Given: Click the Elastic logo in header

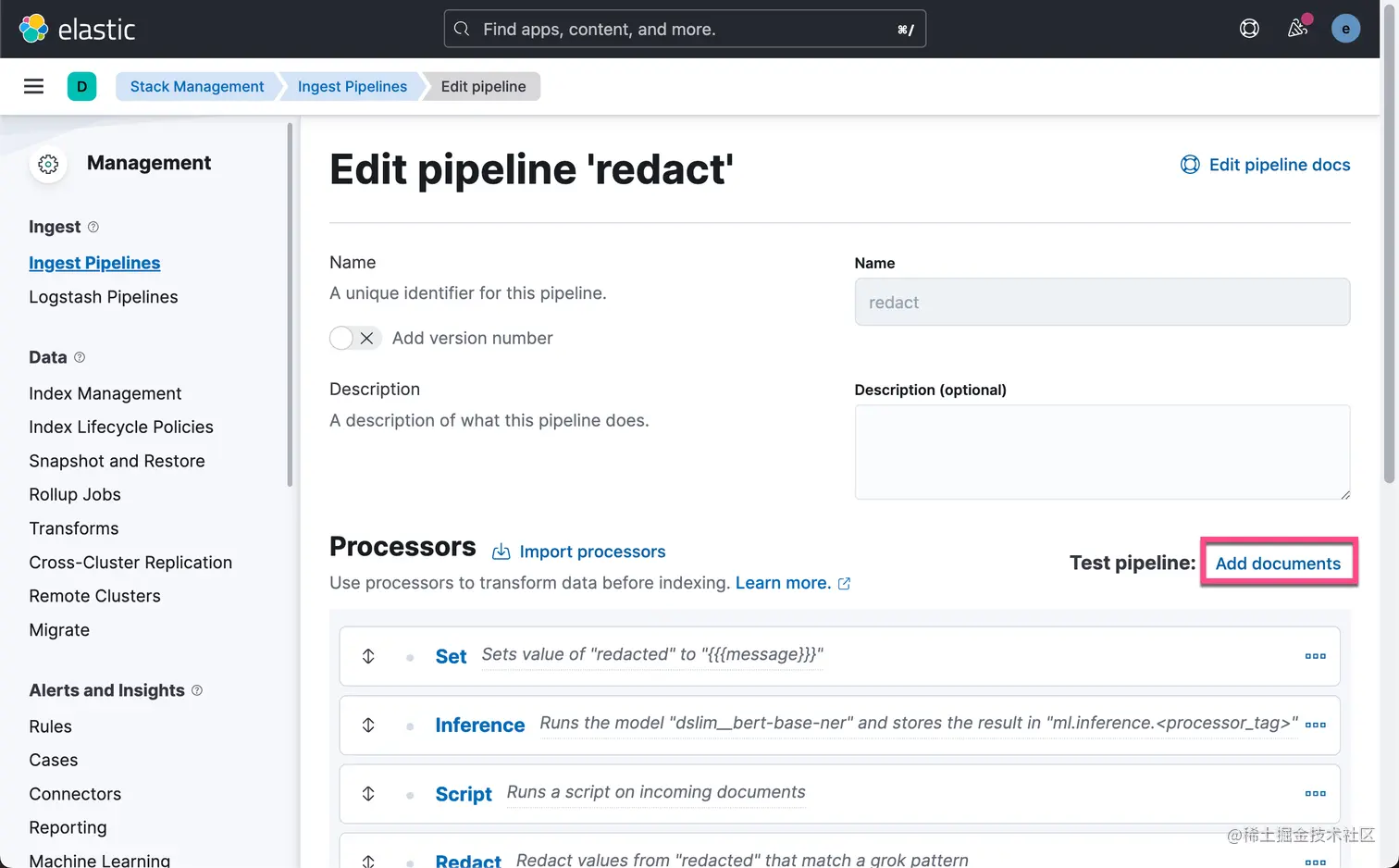Looking at the screenshot, I should 78,29.
